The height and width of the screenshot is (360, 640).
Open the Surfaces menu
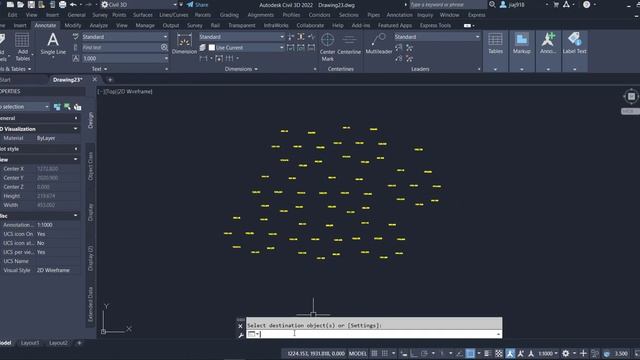142,15
